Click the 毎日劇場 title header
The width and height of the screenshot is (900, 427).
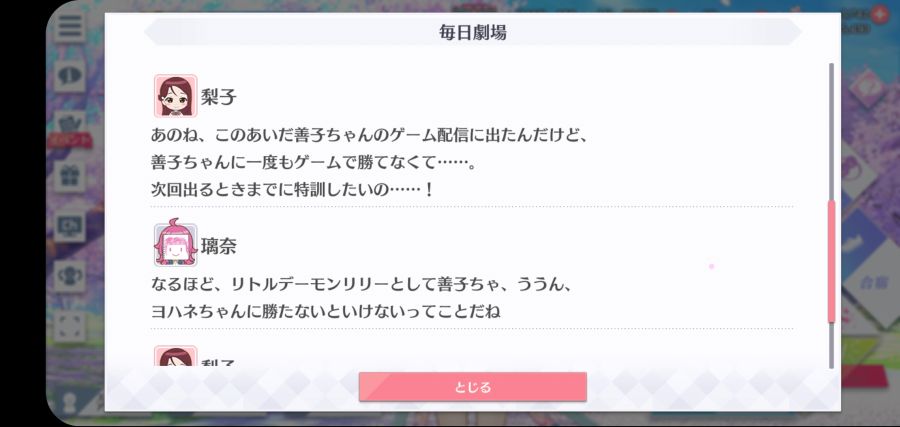(472, 32)
